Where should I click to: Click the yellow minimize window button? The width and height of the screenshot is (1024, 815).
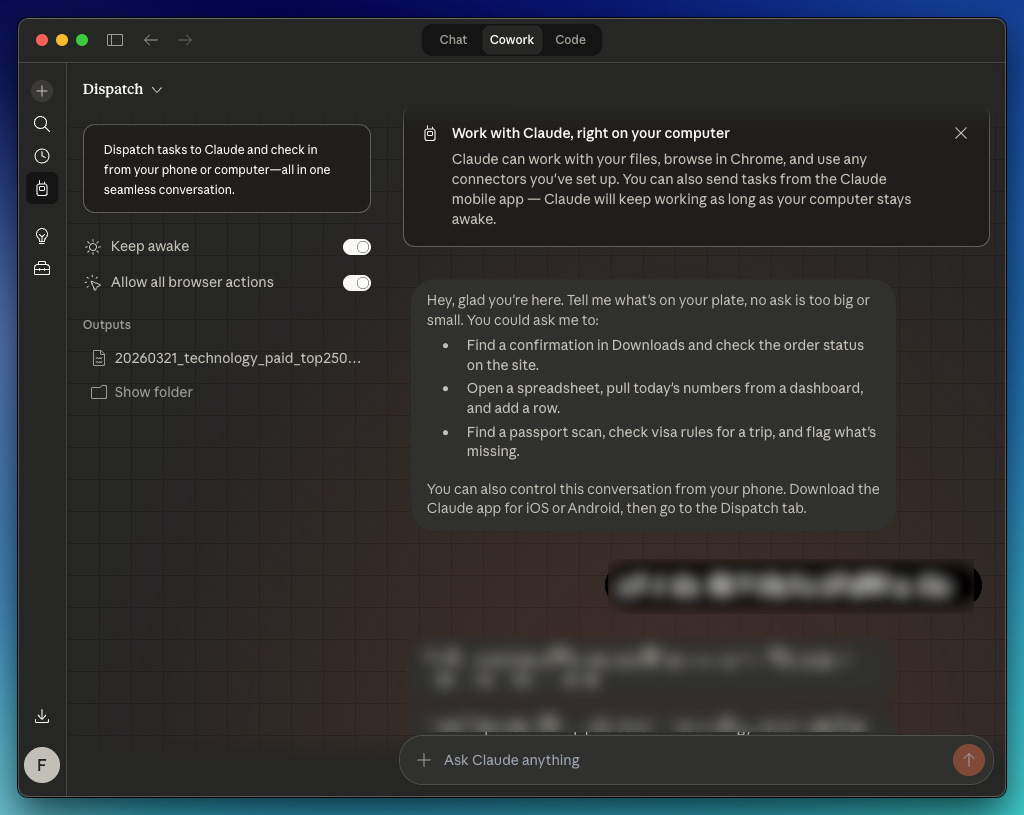click(62, 40)
